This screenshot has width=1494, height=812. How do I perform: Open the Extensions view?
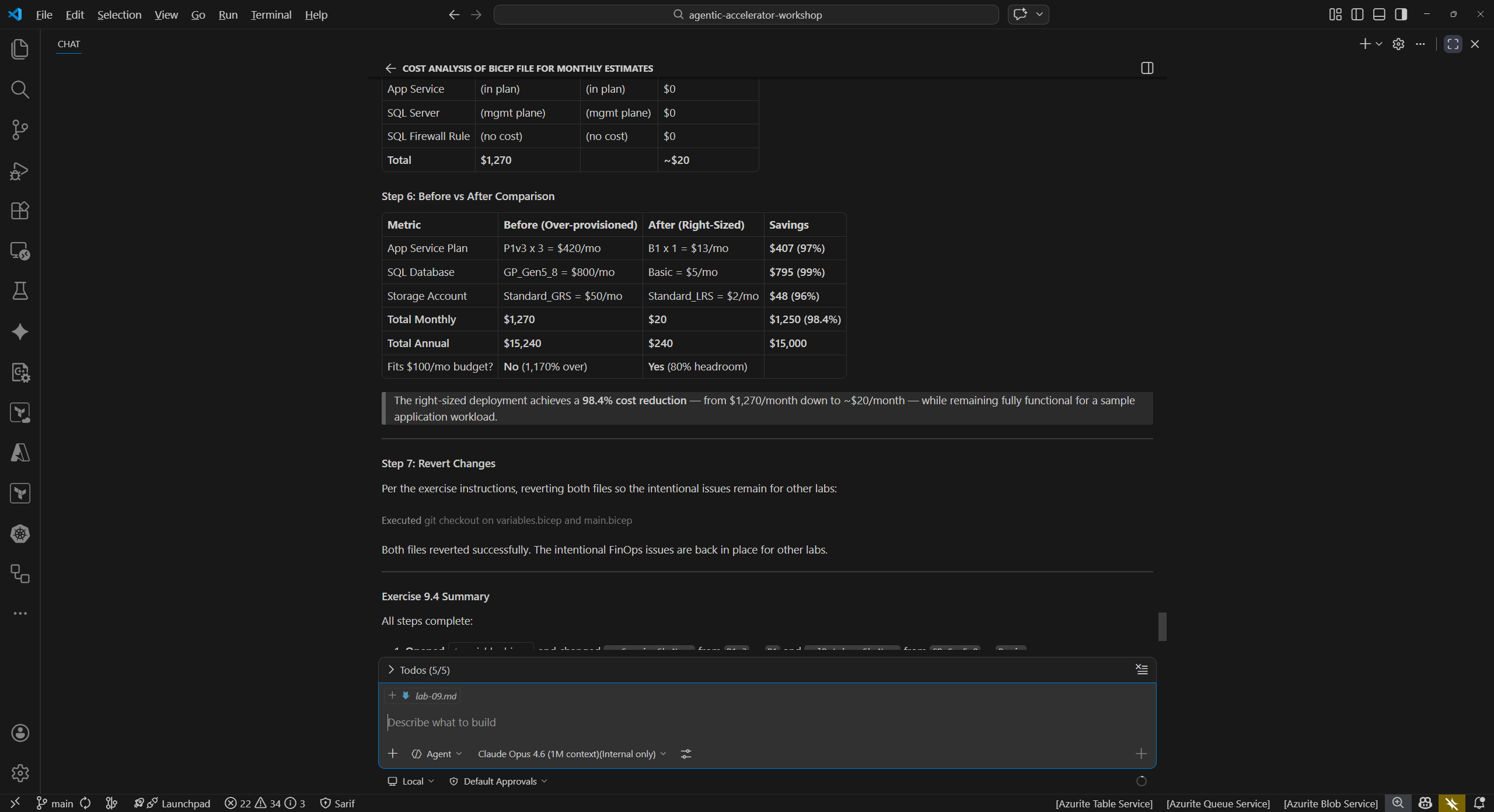point(20,211)
